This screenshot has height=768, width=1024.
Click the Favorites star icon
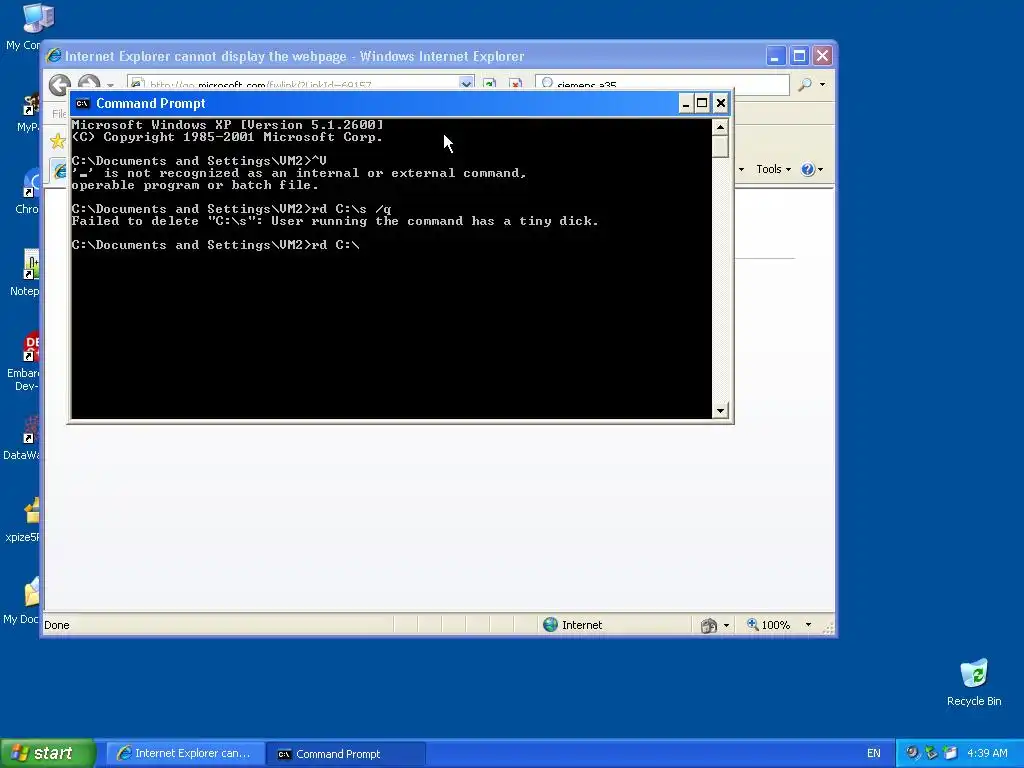[58, 140]
